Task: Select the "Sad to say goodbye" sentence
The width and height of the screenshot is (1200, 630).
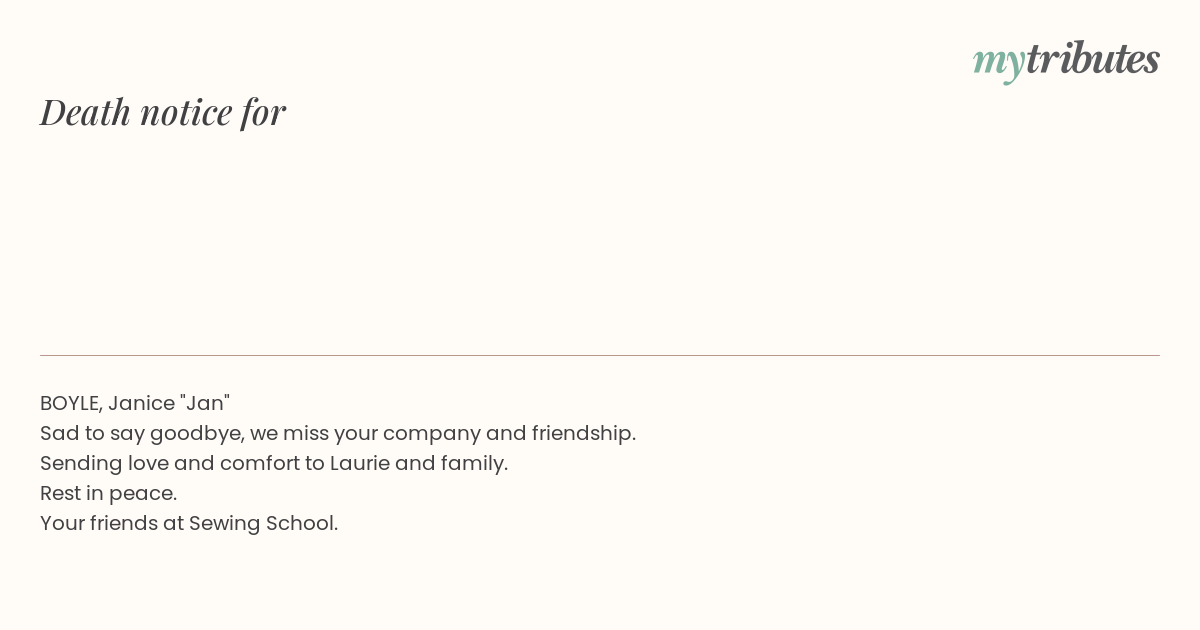Action: tap(338, 433)
